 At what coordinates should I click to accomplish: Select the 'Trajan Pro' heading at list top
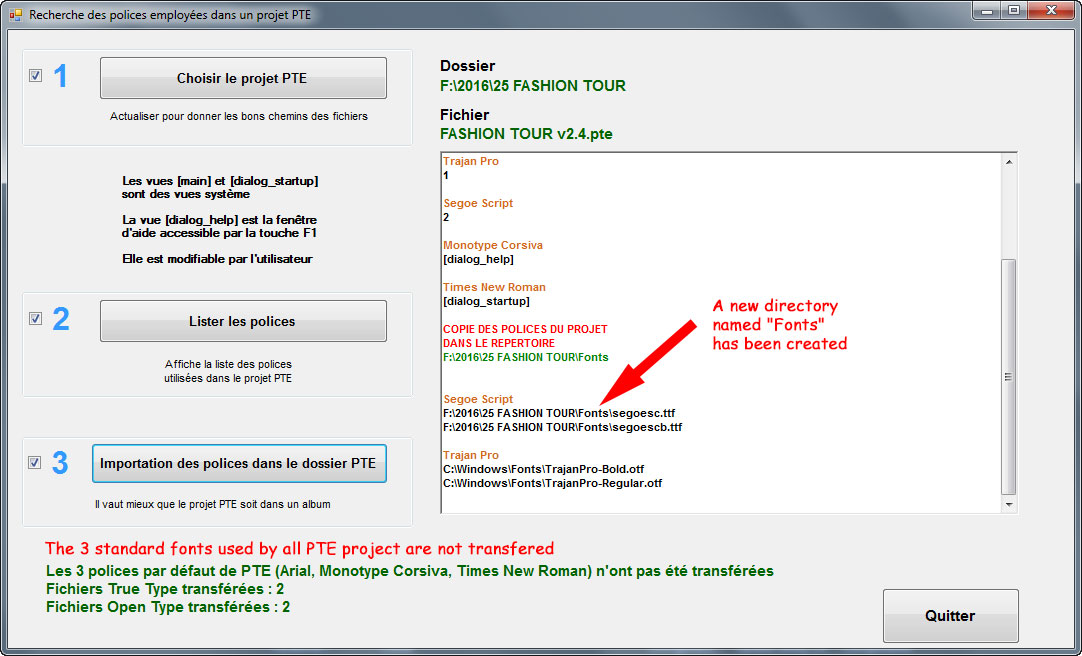(x=471, y=161)
